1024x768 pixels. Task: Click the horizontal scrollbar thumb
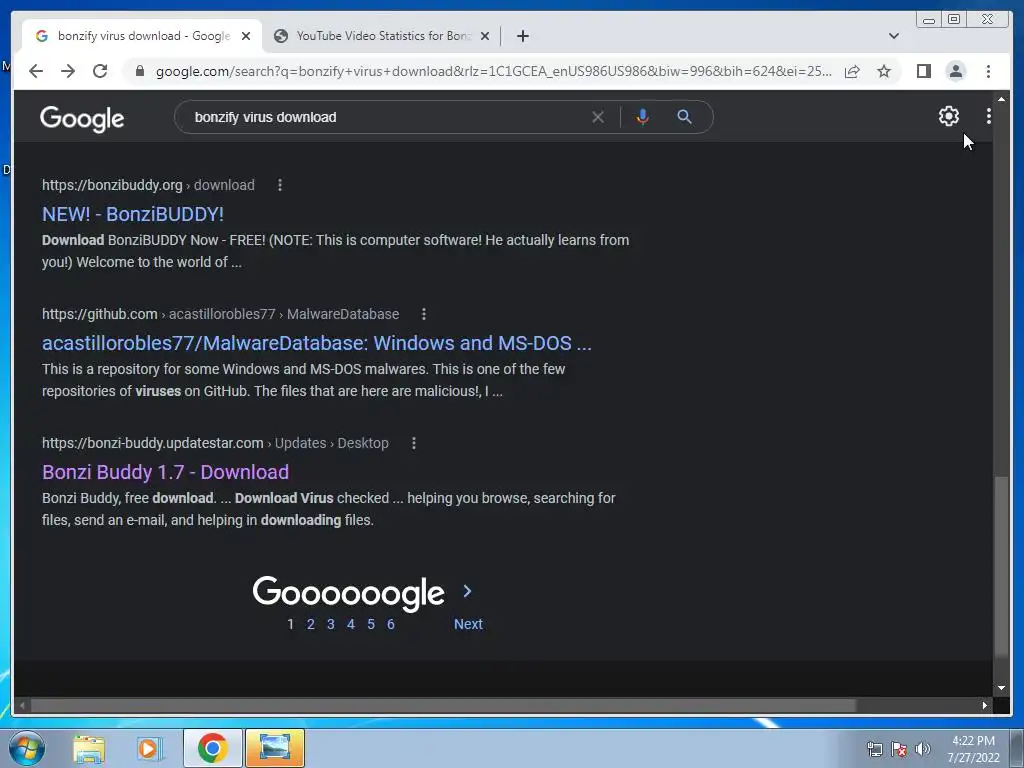444,705
